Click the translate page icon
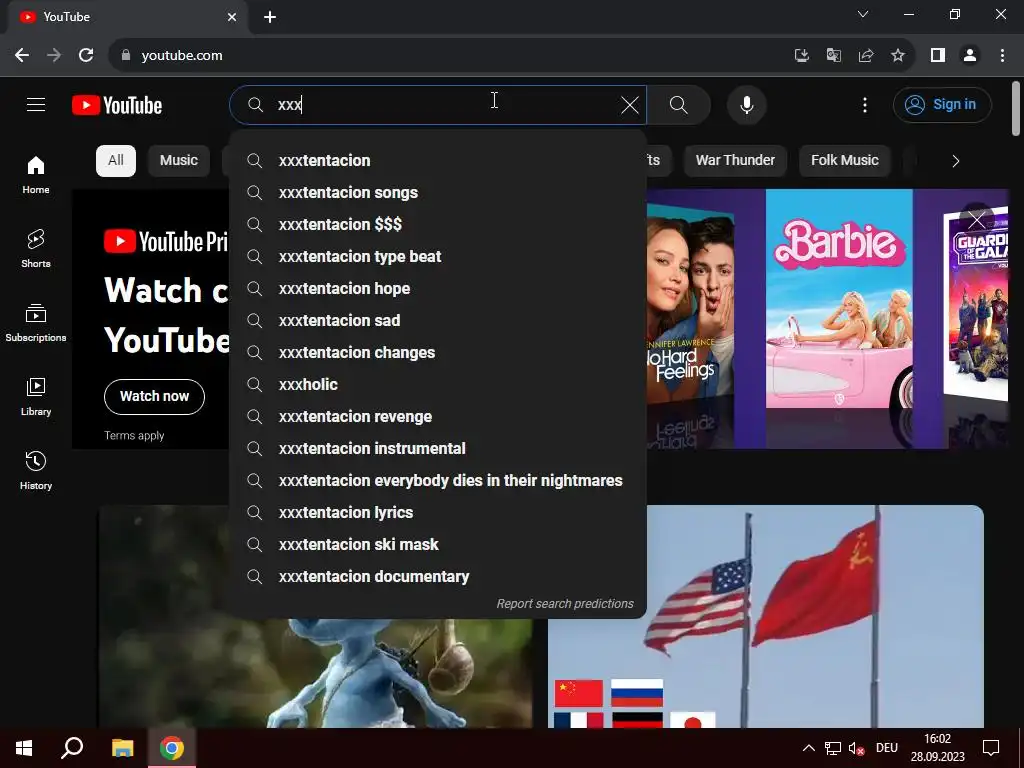The width and height of the screenshot is (1024, 768). tap(833, 56)
